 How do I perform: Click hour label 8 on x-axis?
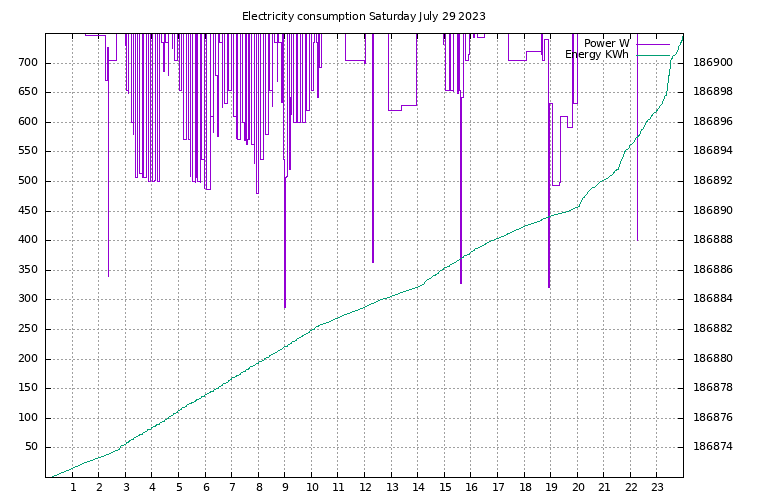click(x=259, y=488)
